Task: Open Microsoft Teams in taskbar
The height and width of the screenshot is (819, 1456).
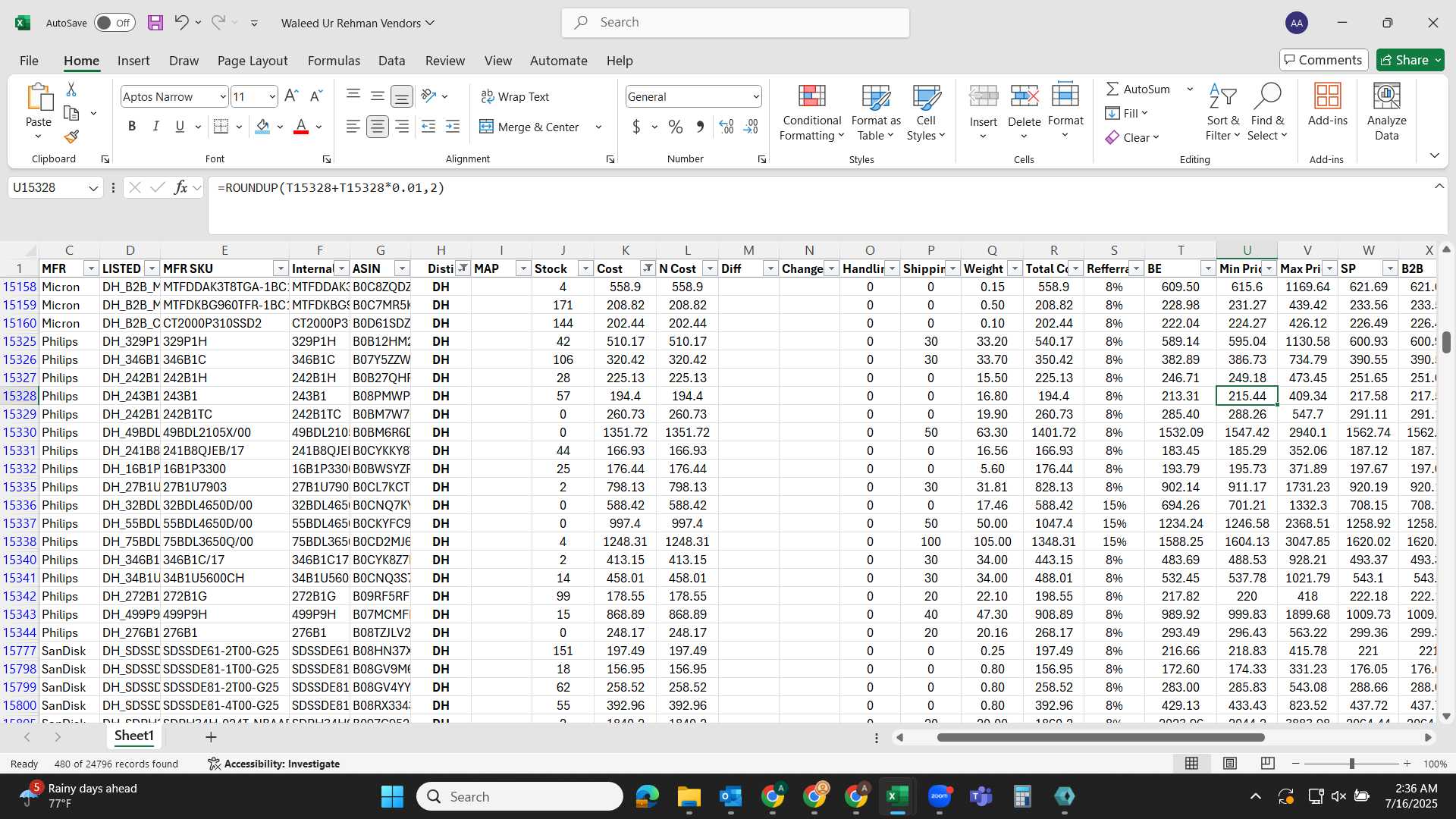Action: (981, 796)
